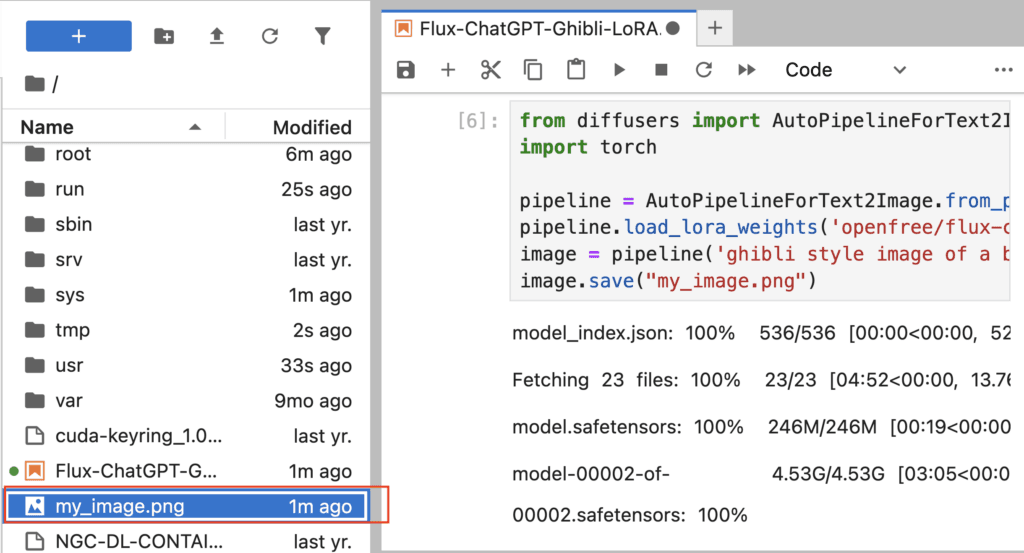Viewport: 1024px width, 553px height.
Task: Insert a new cell below
Action: [x=448, y=70]
